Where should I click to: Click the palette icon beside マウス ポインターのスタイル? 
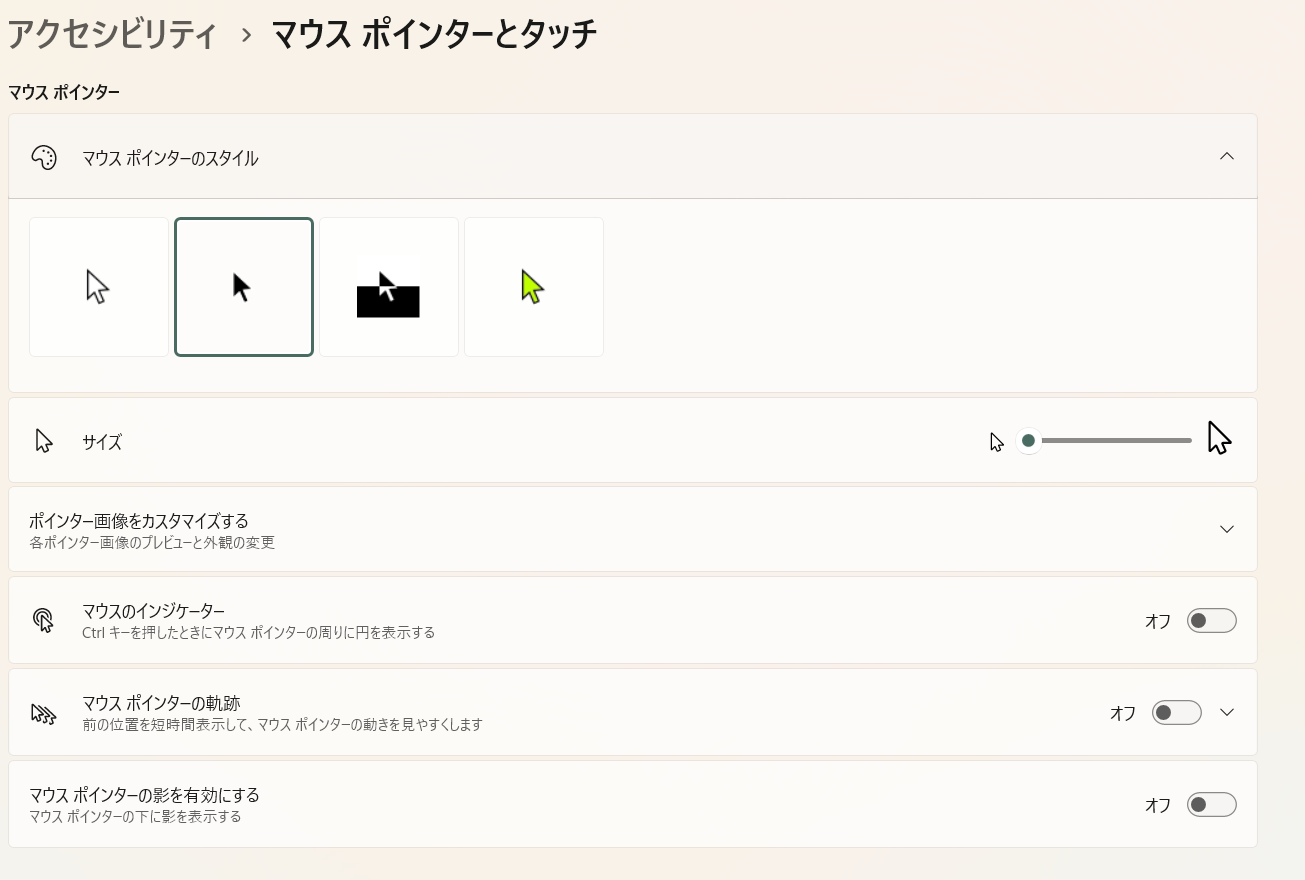(x=44, y=158)
